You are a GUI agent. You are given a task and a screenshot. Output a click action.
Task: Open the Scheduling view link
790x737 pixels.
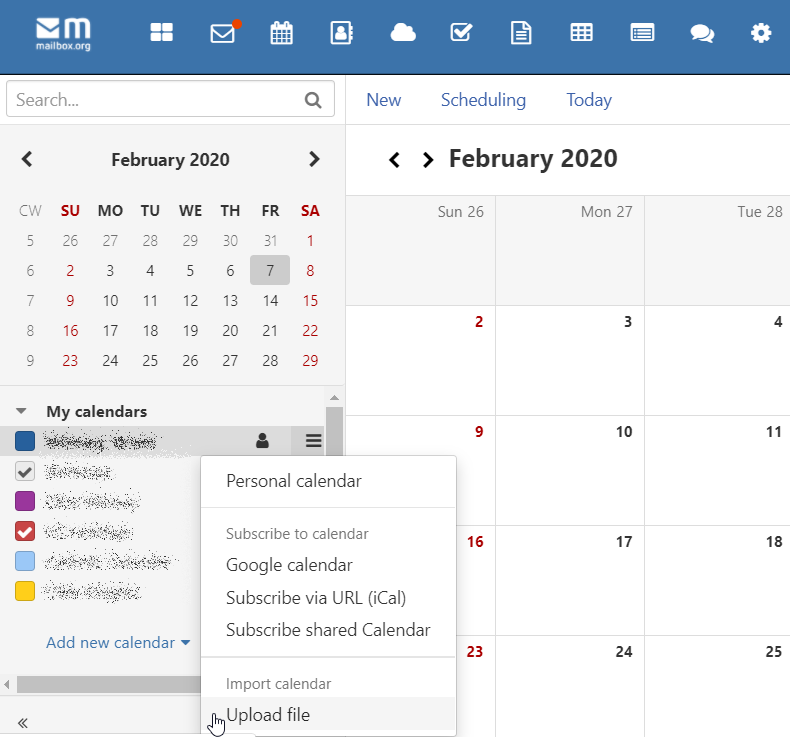click(x=483, y=100)
